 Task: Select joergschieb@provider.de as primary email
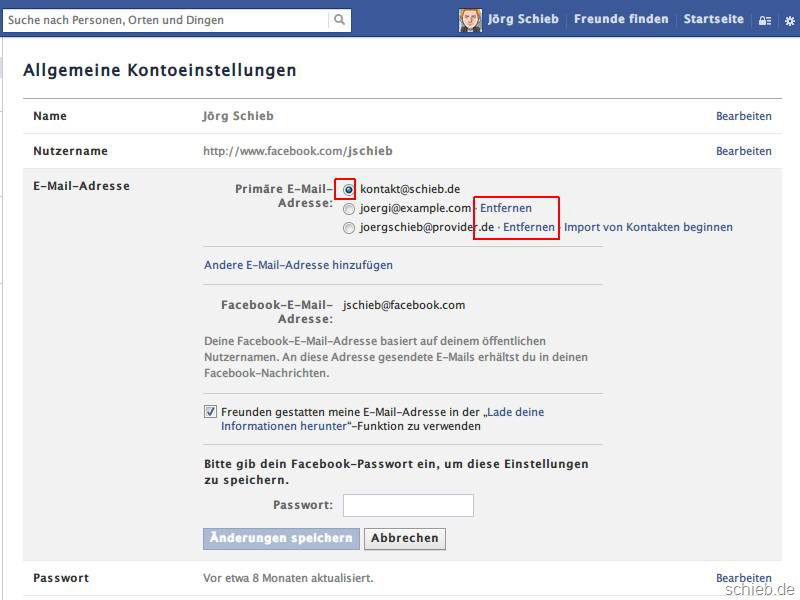348,228
